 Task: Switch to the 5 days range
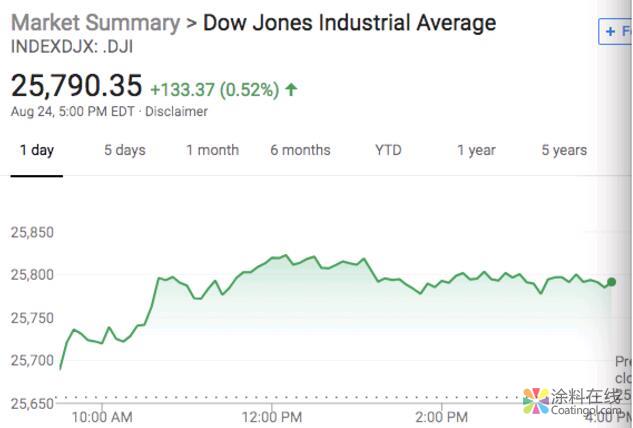click(125, 150)
